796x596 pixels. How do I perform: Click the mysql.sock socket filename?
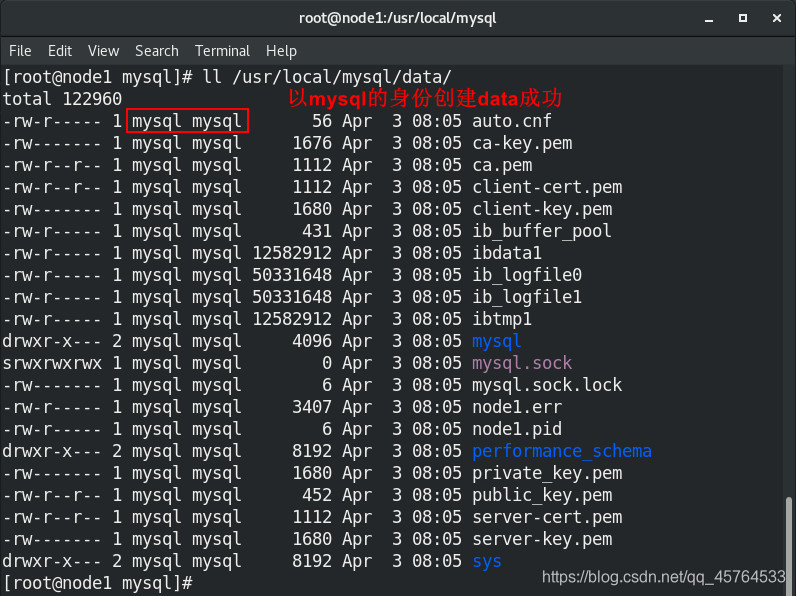(522, 363)
